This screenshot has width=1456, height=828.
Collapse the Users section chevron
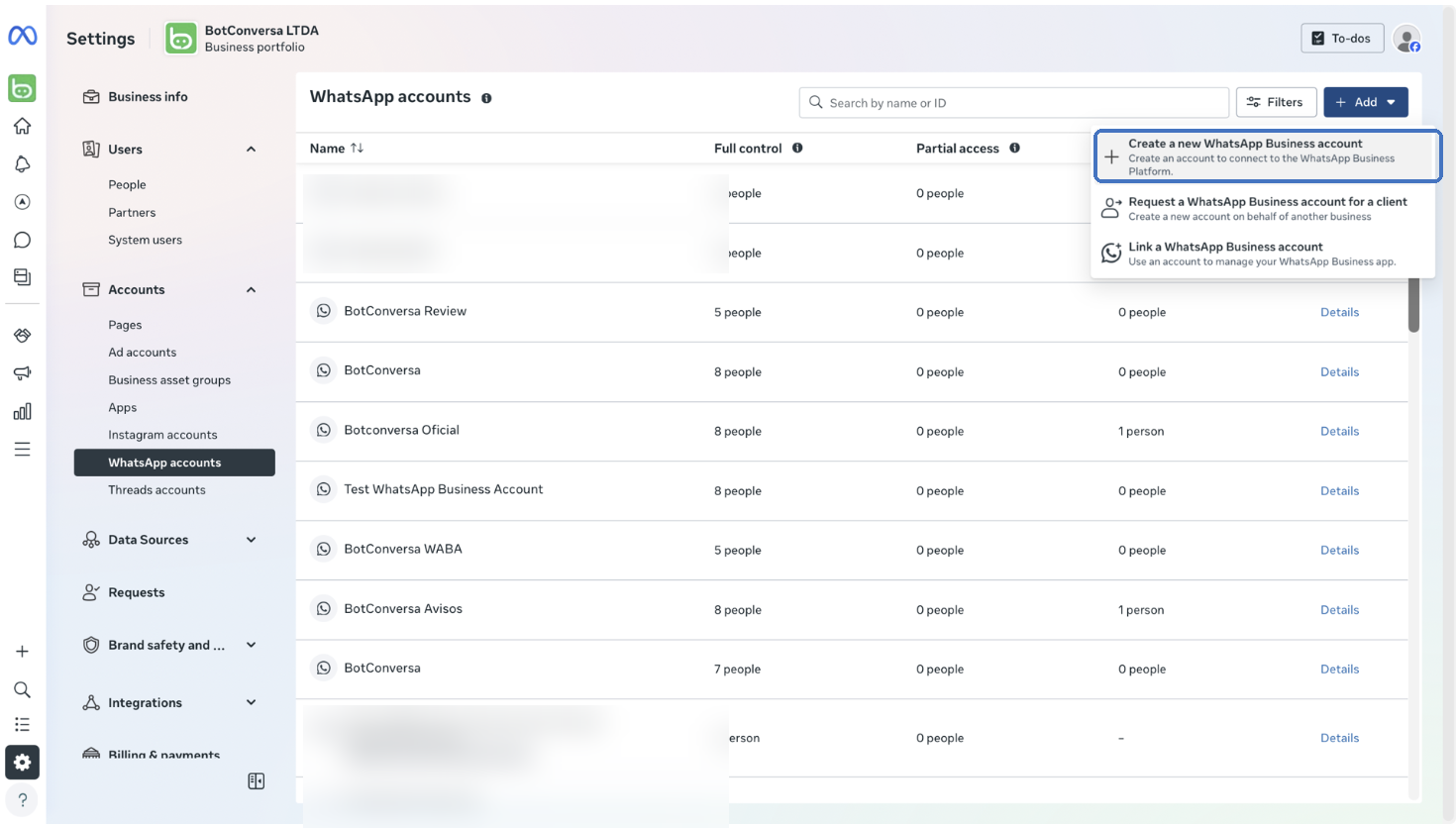coord(251,150)
